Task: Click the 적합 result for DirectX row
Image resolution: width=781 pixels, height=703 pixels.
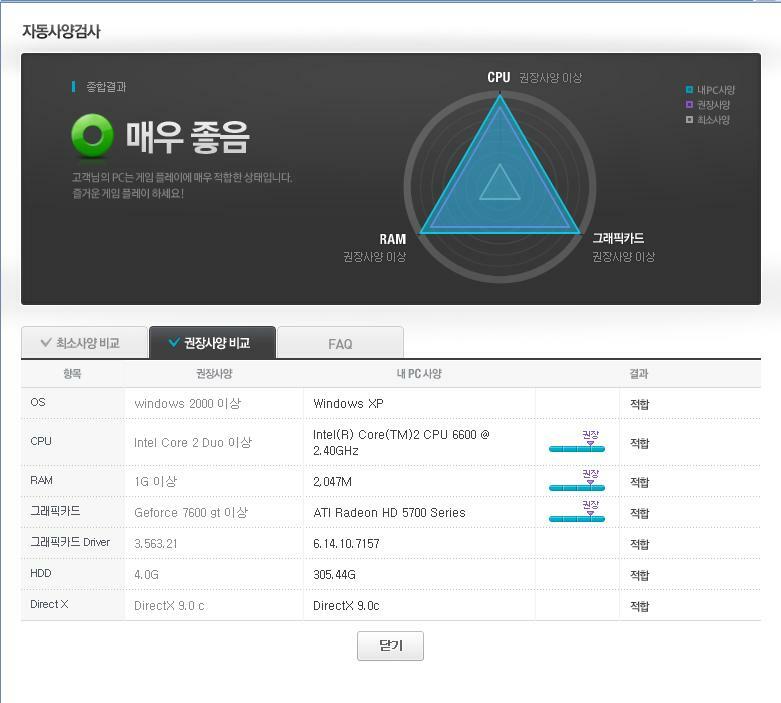Action: [639, 606]
